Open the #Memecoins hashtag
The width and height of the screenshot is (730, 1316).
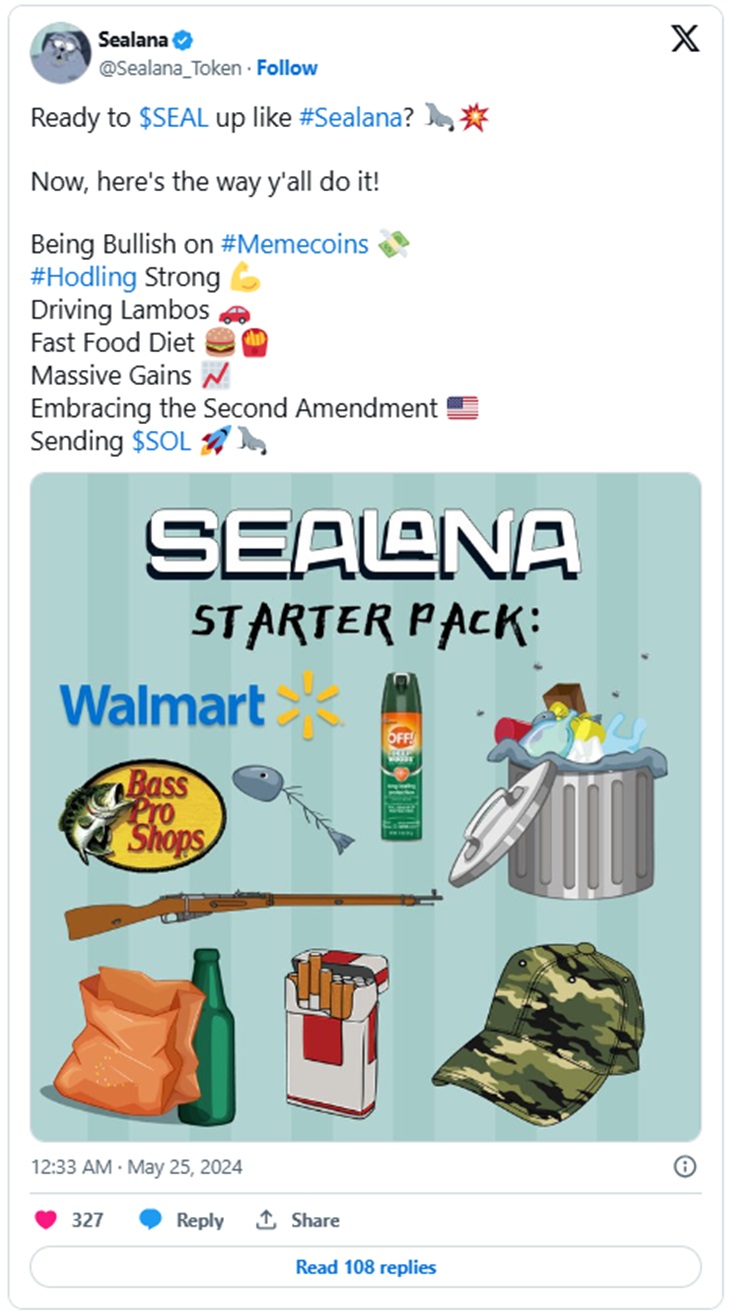pyautogui.click(x=295, y=244)
